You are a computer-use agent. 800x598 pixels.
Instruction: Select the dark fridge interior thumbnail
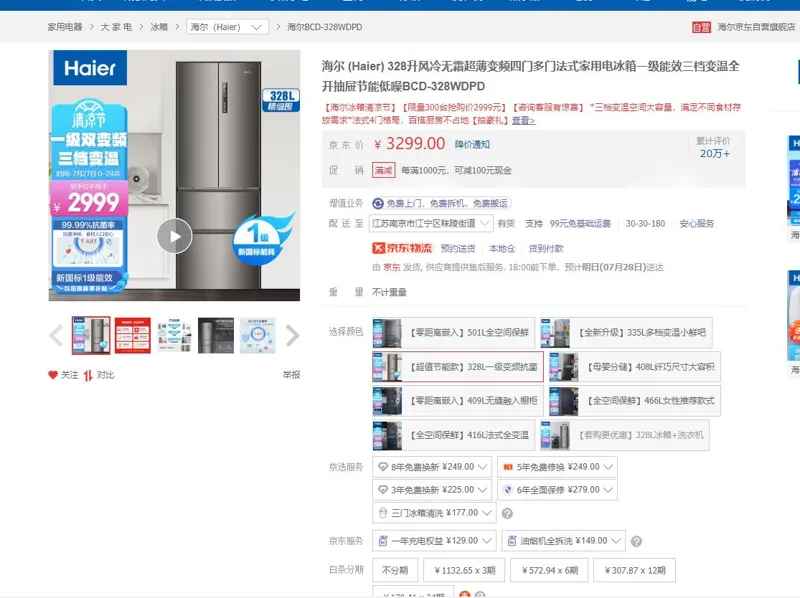point(216,335)
